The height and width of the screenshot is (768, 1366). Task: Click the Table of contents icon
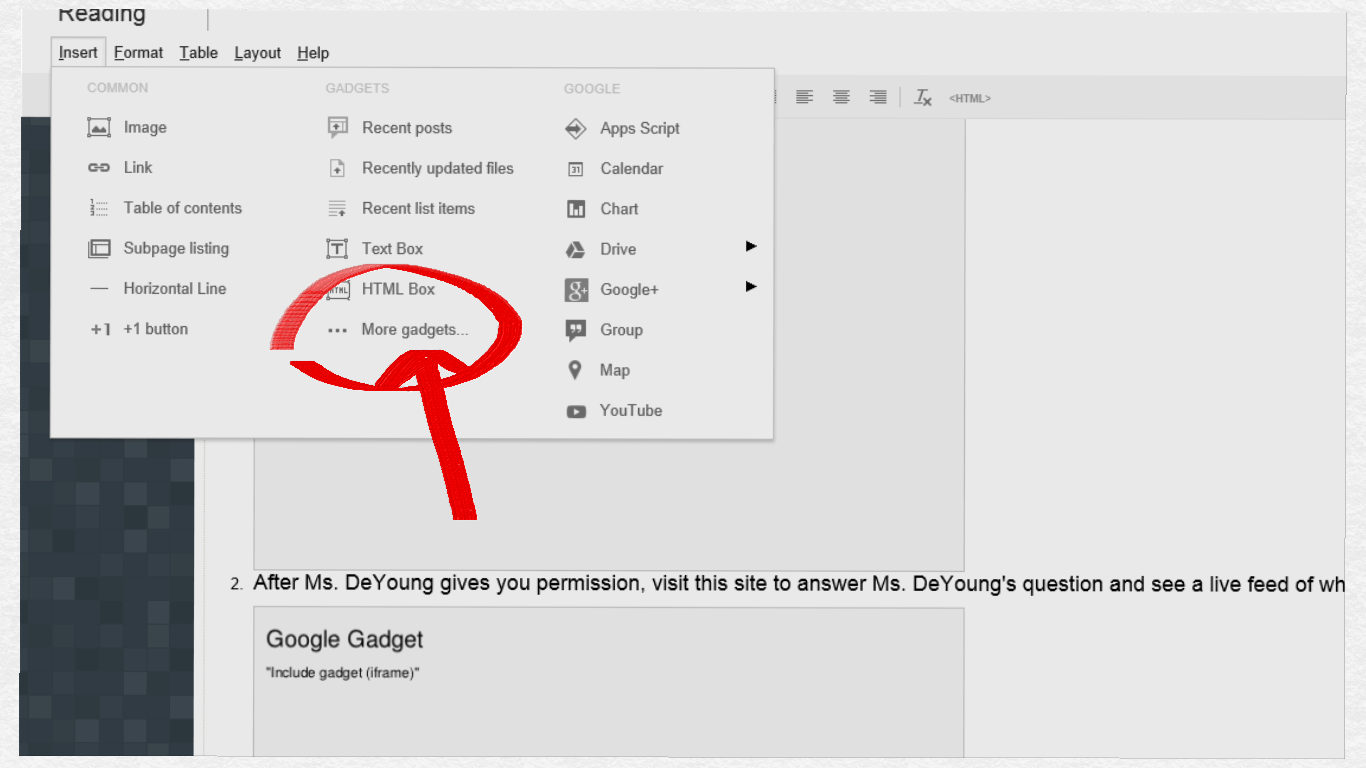pos(99,208)
